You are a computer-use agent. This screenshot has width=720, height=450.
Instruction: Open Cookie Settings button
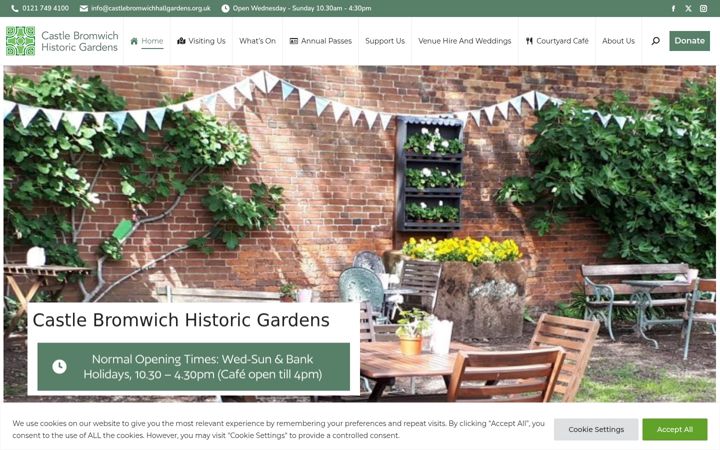tap(596, 429)
